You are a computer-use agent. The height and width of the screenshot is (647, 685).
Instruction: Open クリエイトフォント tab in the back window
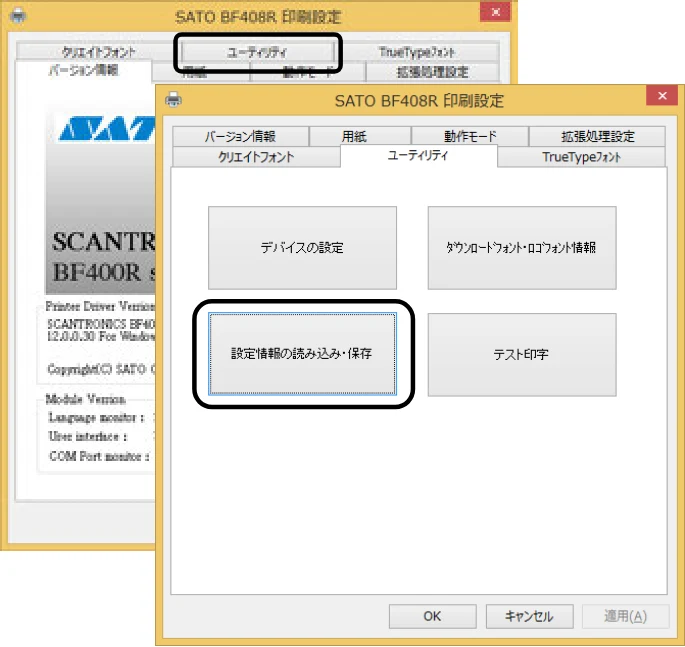pos(98,52)
